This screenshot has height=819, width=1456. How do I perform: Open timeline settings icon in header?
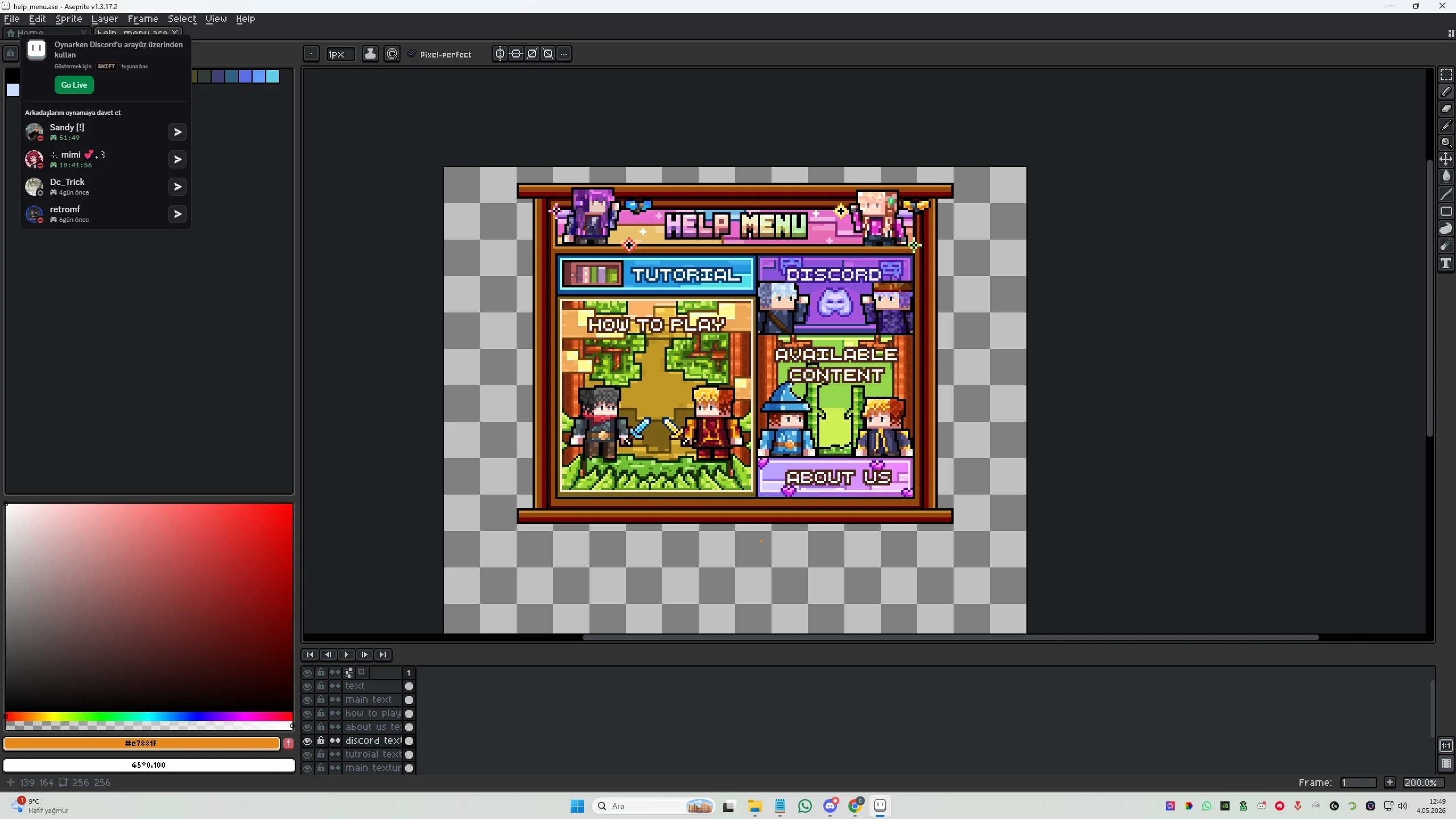pyautogui.click(x=349, y=673)
